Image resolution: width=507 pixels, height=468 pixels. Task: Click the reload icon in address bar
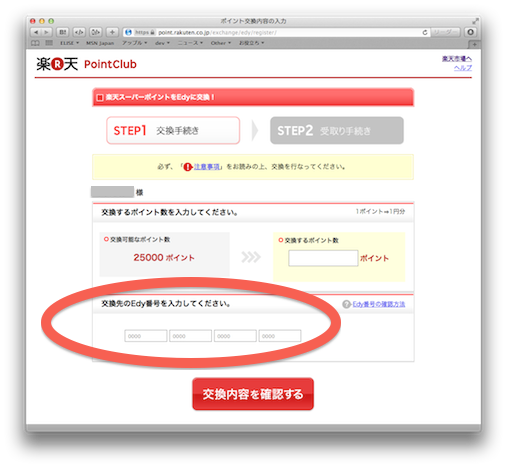point(424,32)
